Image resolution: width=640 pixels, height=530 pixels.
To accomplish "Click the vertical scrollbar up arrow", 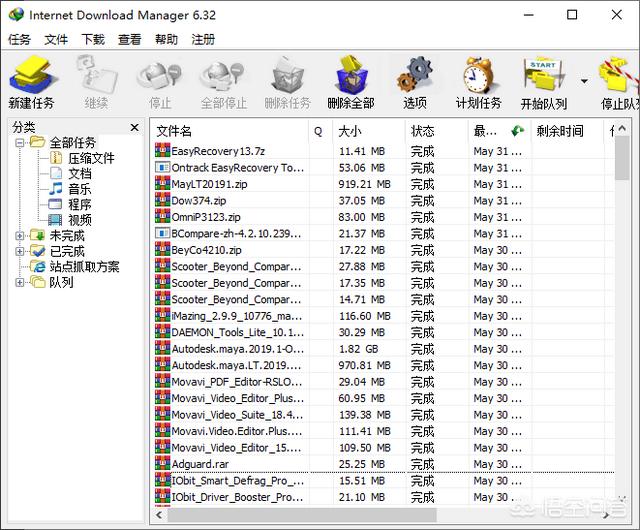I will [x=622, y=128].
